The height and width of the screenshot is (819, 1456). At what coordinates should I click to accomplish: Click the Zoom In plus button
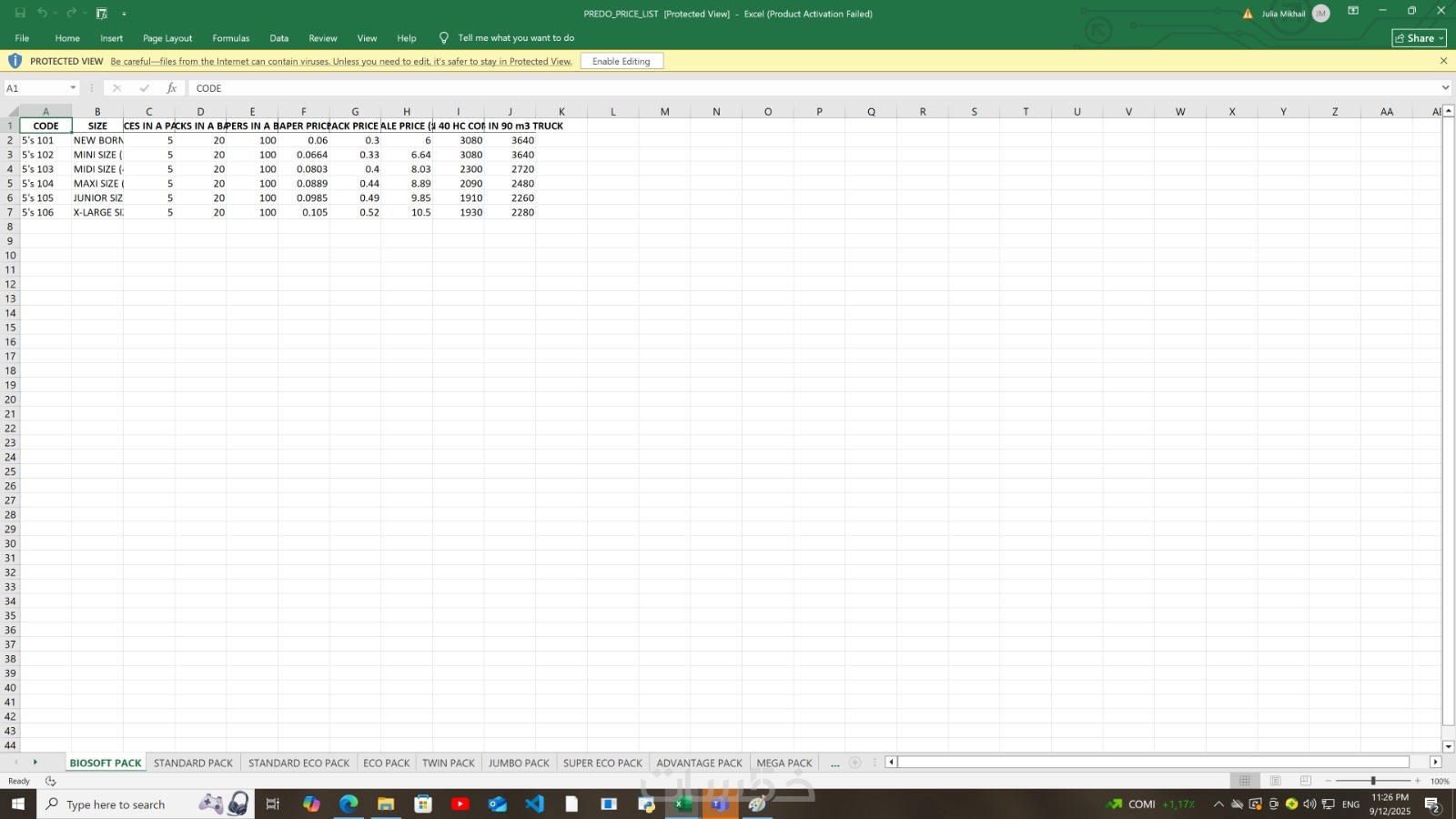pos(1418,781)
